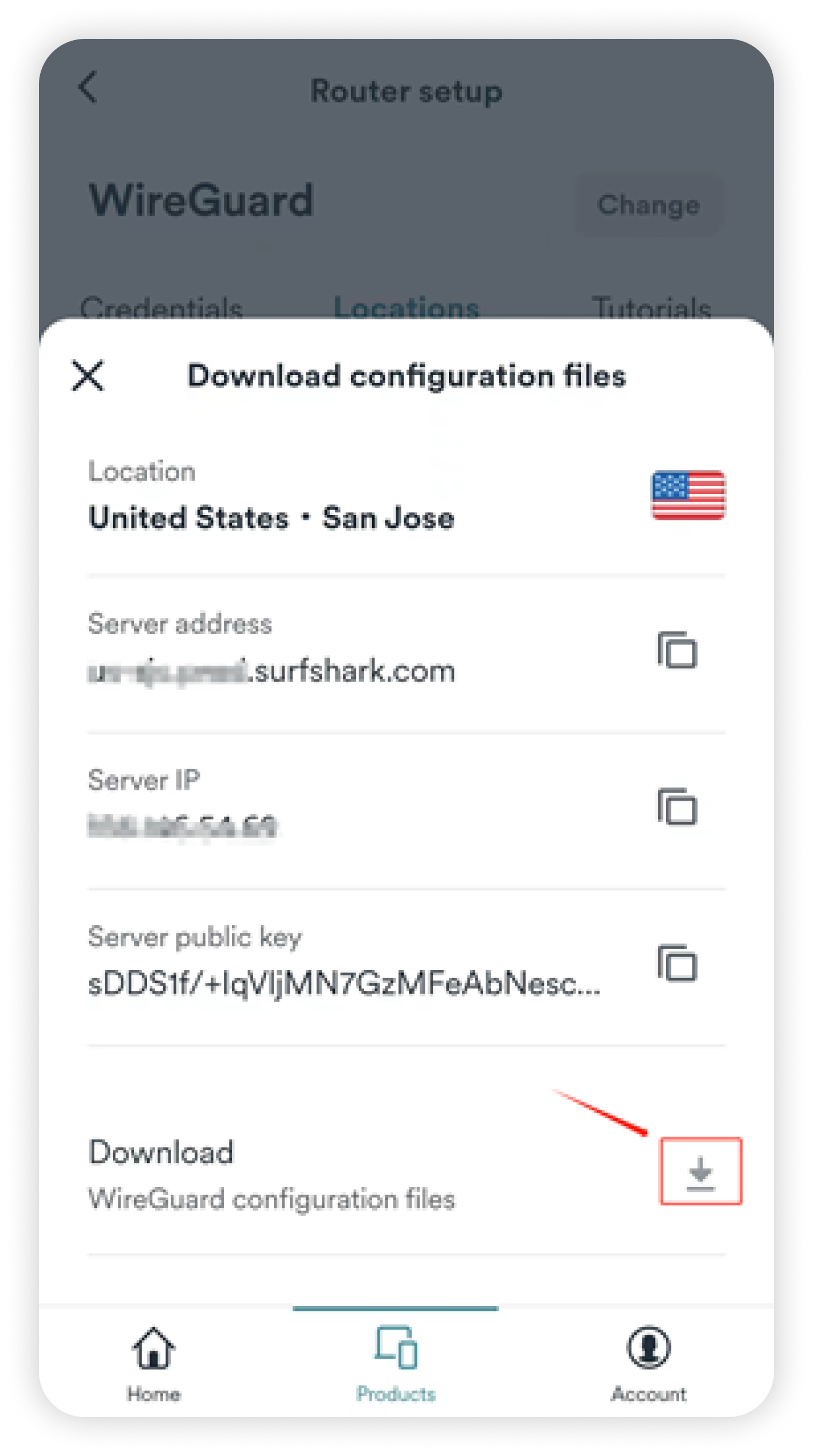Viewport: 813px width, 1456px height.
Task: Download WireGuard configuration files icon
Action: click(700, 1171)
